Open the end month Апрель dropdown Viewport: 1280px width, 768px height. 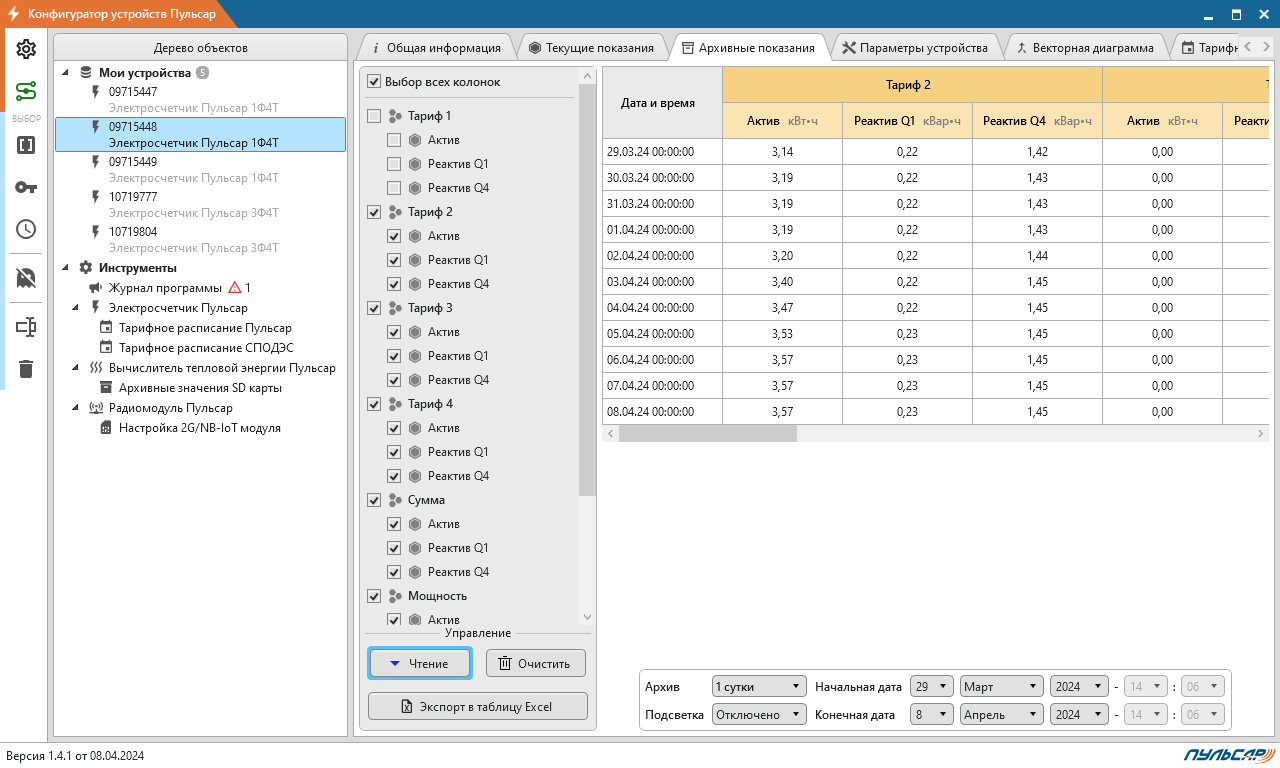pos(1002,715)
